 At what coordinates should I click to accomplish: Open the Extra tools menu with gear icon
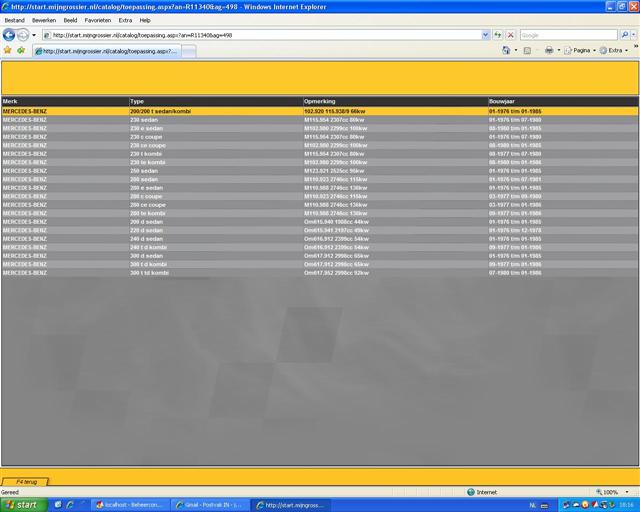point(614,50)
